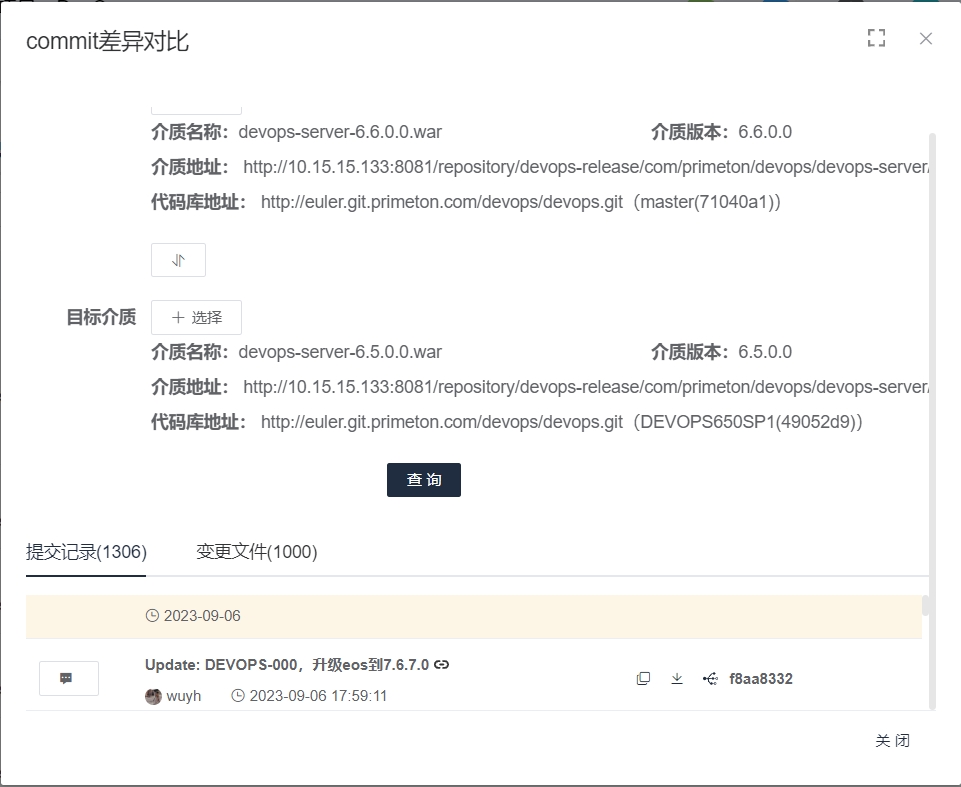Click the 6.6.0.0 artifact address URL

[586, 167]
